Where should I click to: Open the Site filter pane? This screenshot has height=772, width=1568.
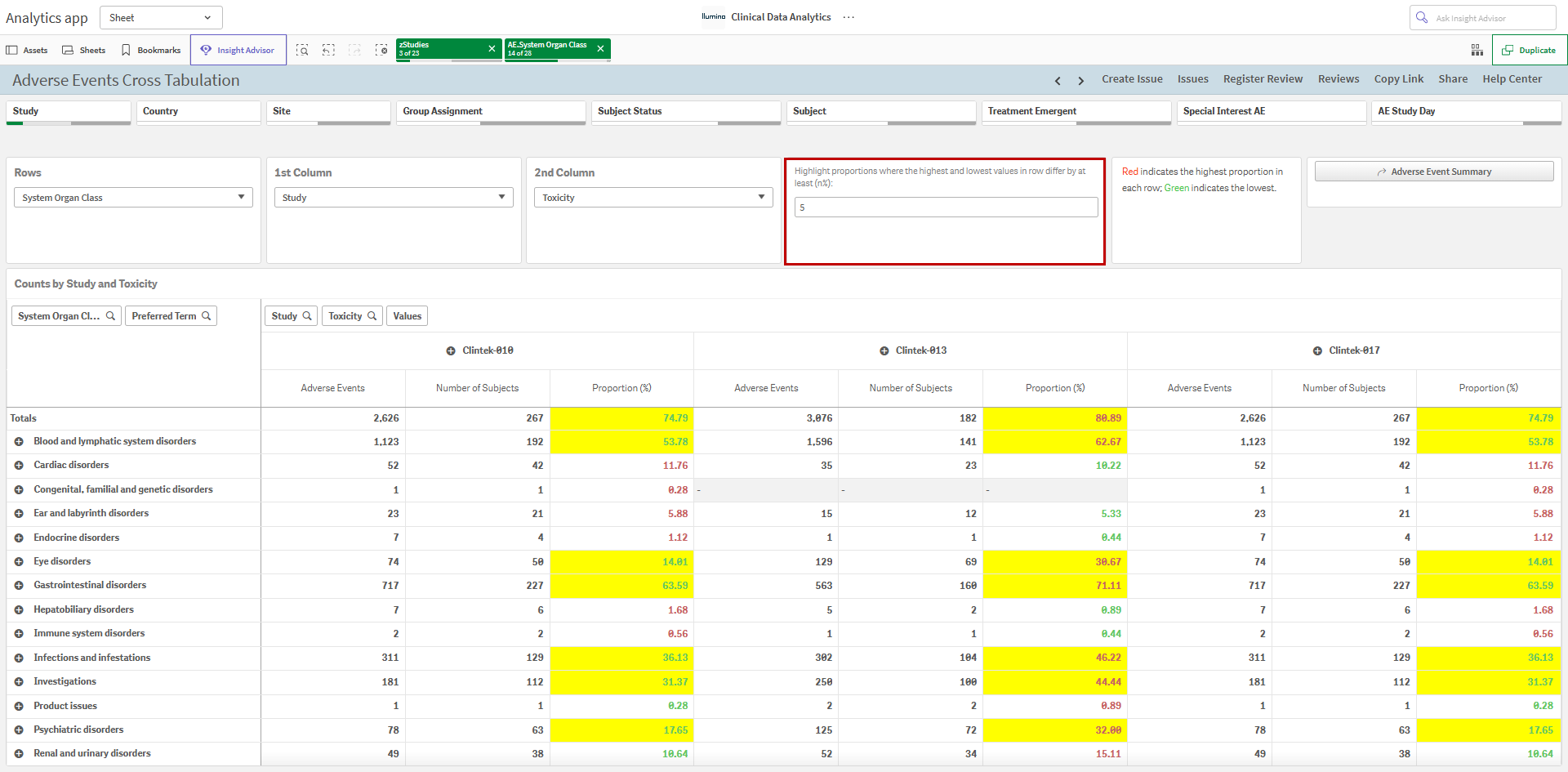click(328, 112)
